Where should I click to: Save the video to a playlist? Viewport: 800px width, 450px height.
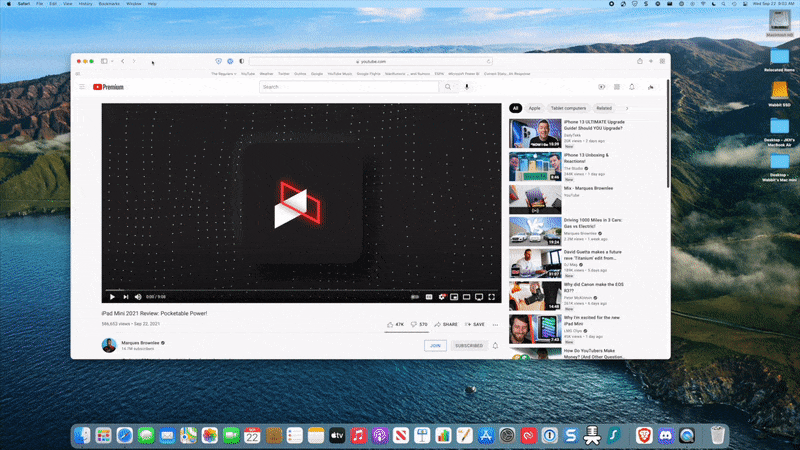[474, 324]
